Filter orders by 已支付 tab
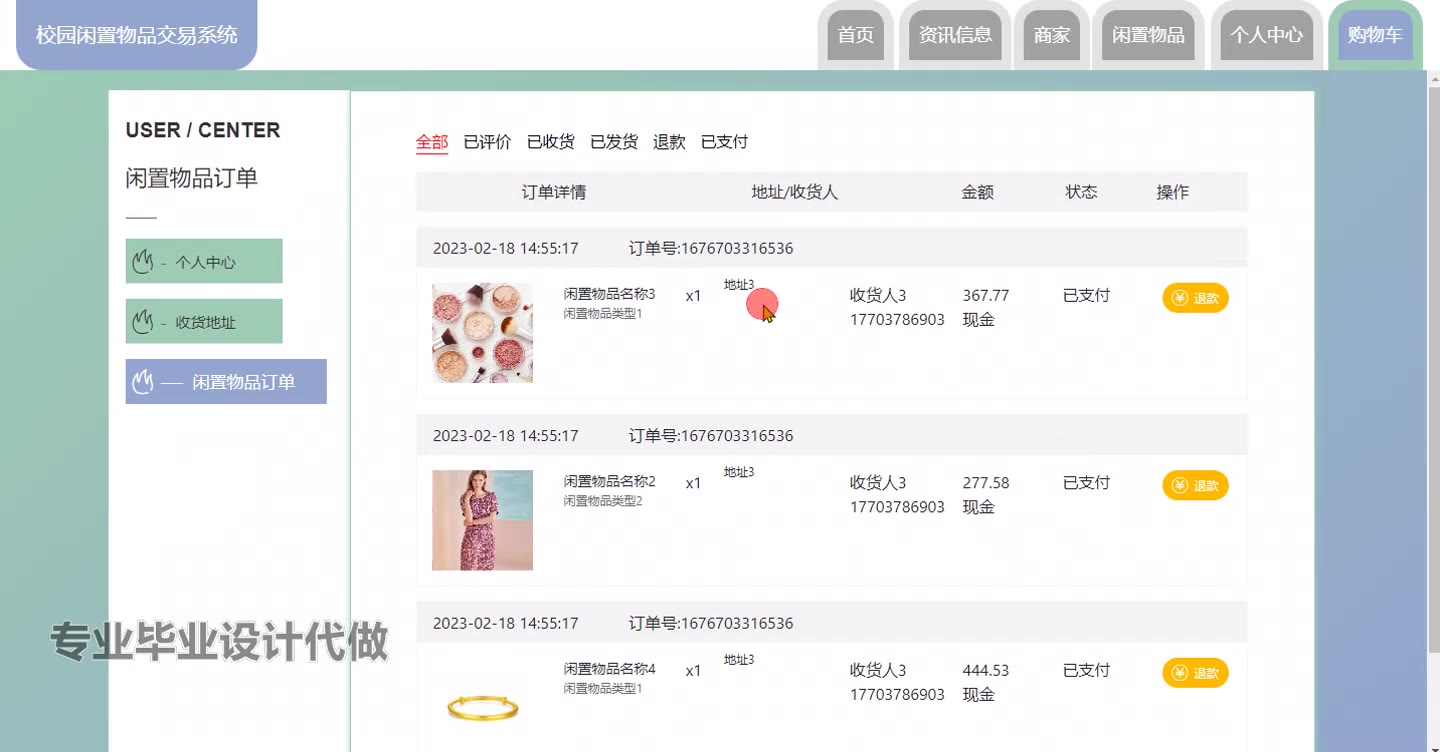Screen dimensions: 1440x752 (724, 142)
